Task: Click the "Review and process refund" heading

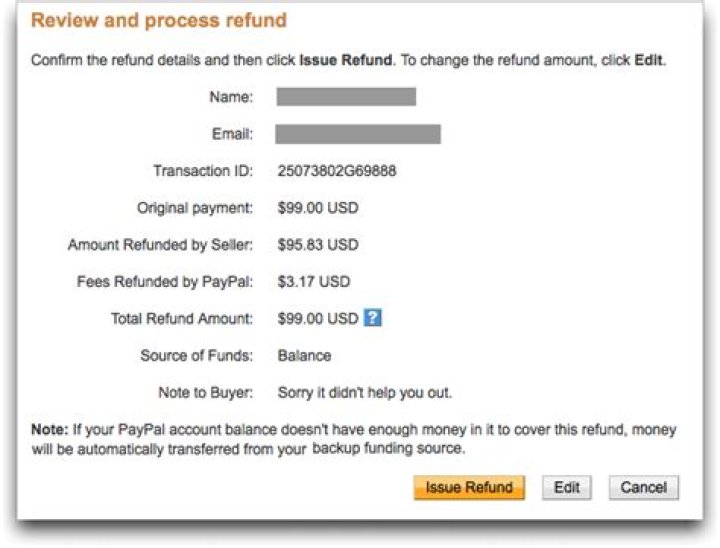Action: tap(159, 21)
